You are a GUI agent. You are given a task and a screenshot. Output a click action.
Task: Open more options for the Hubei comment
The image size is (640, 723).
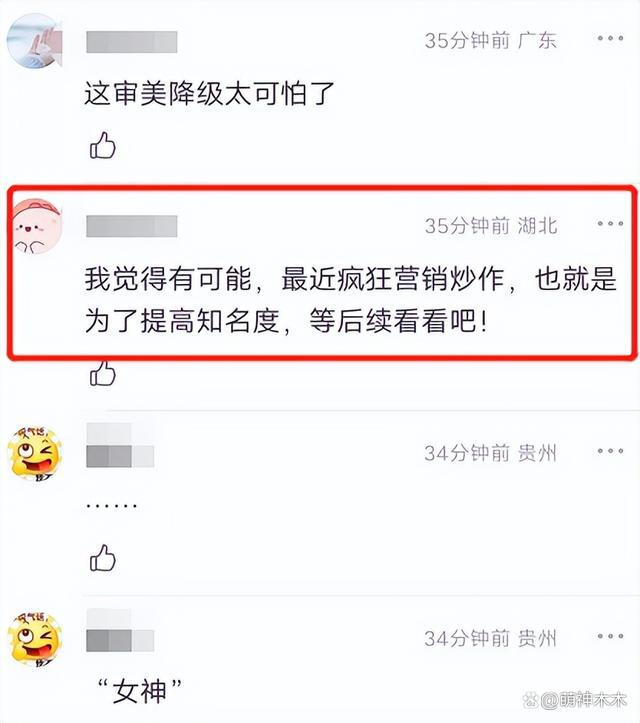click(610, 224)
